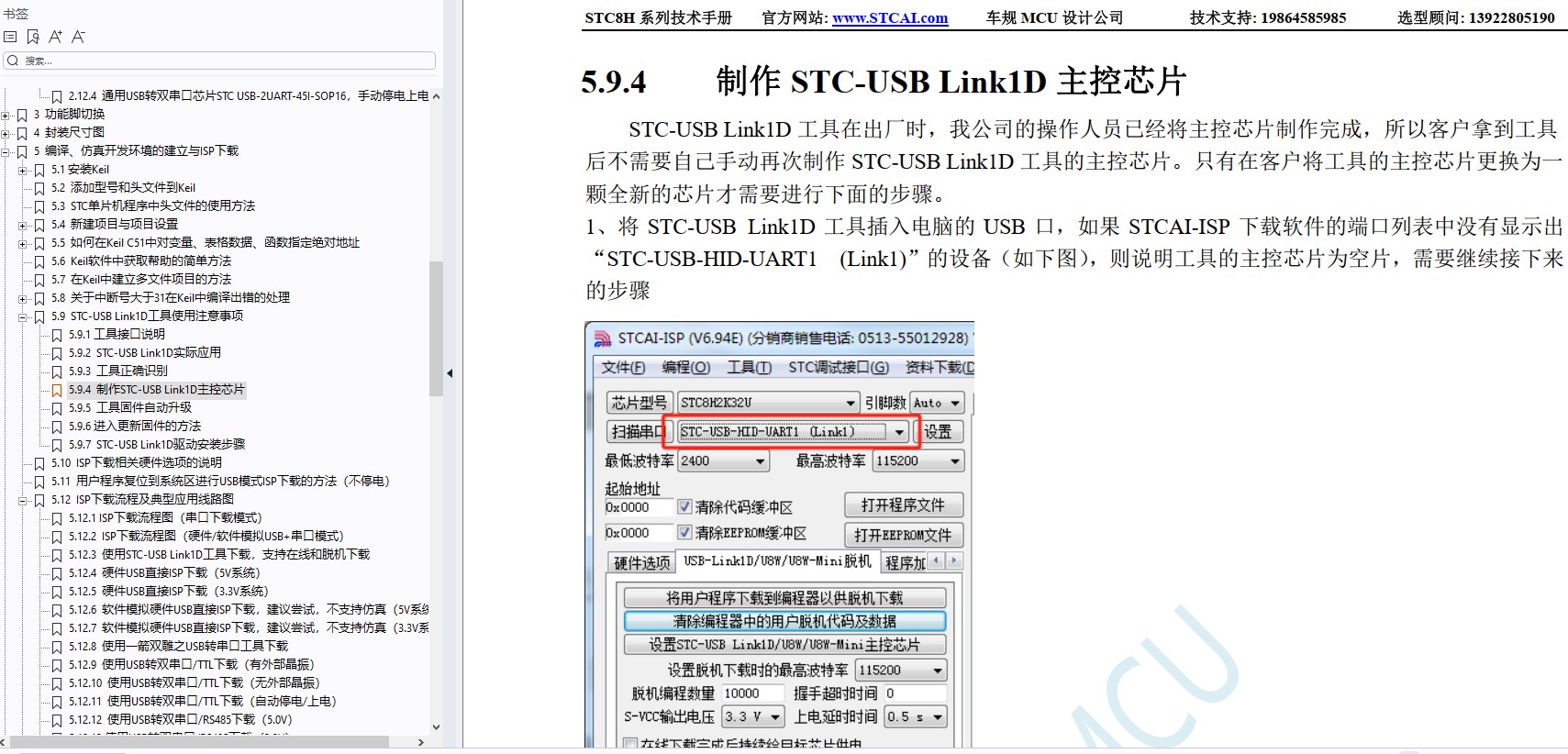
Task: Open 文件(F) menu in ISP screenshot
Action: [623, 368]
